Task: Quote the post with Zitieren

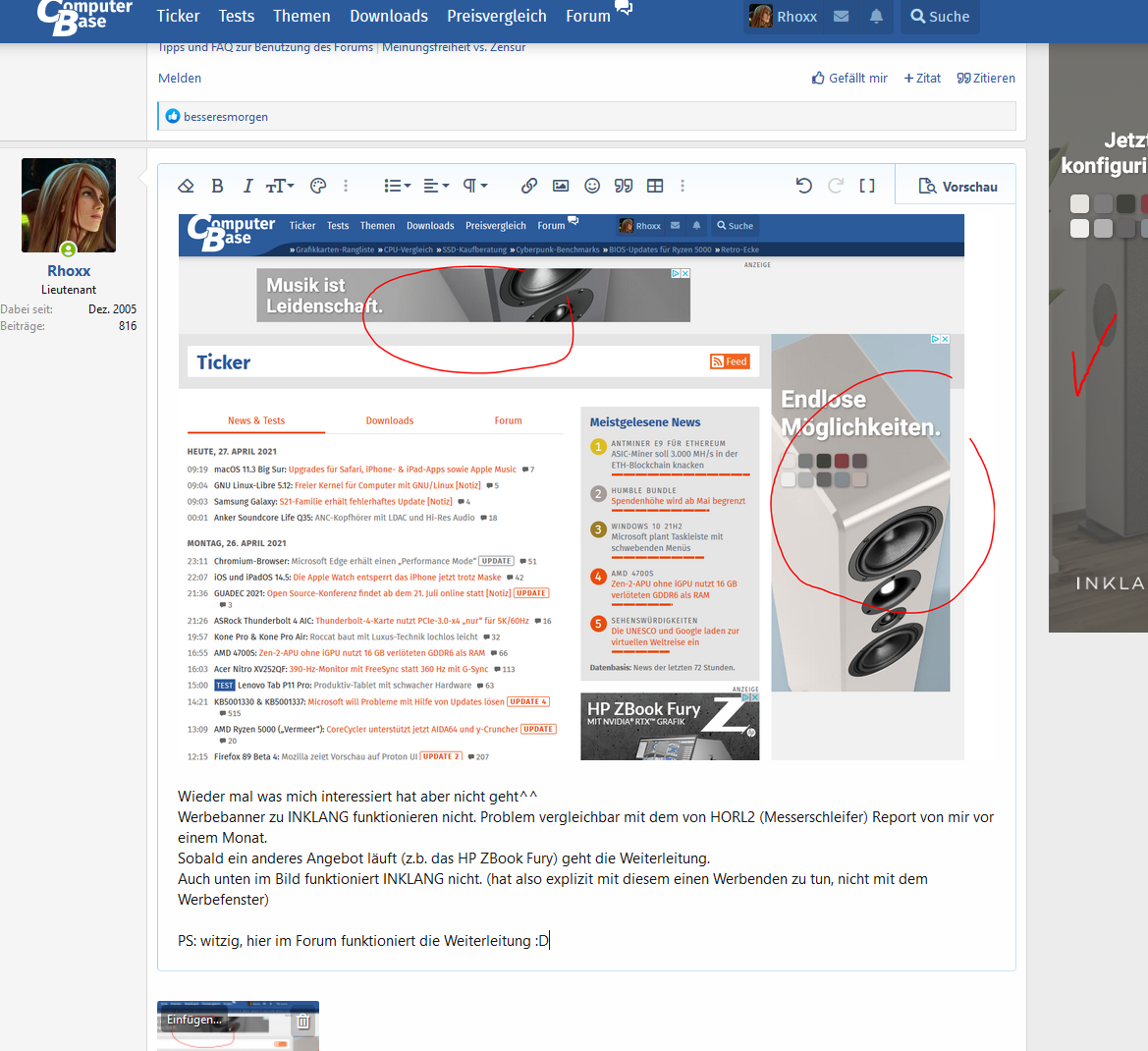Action: pos(985,79)
